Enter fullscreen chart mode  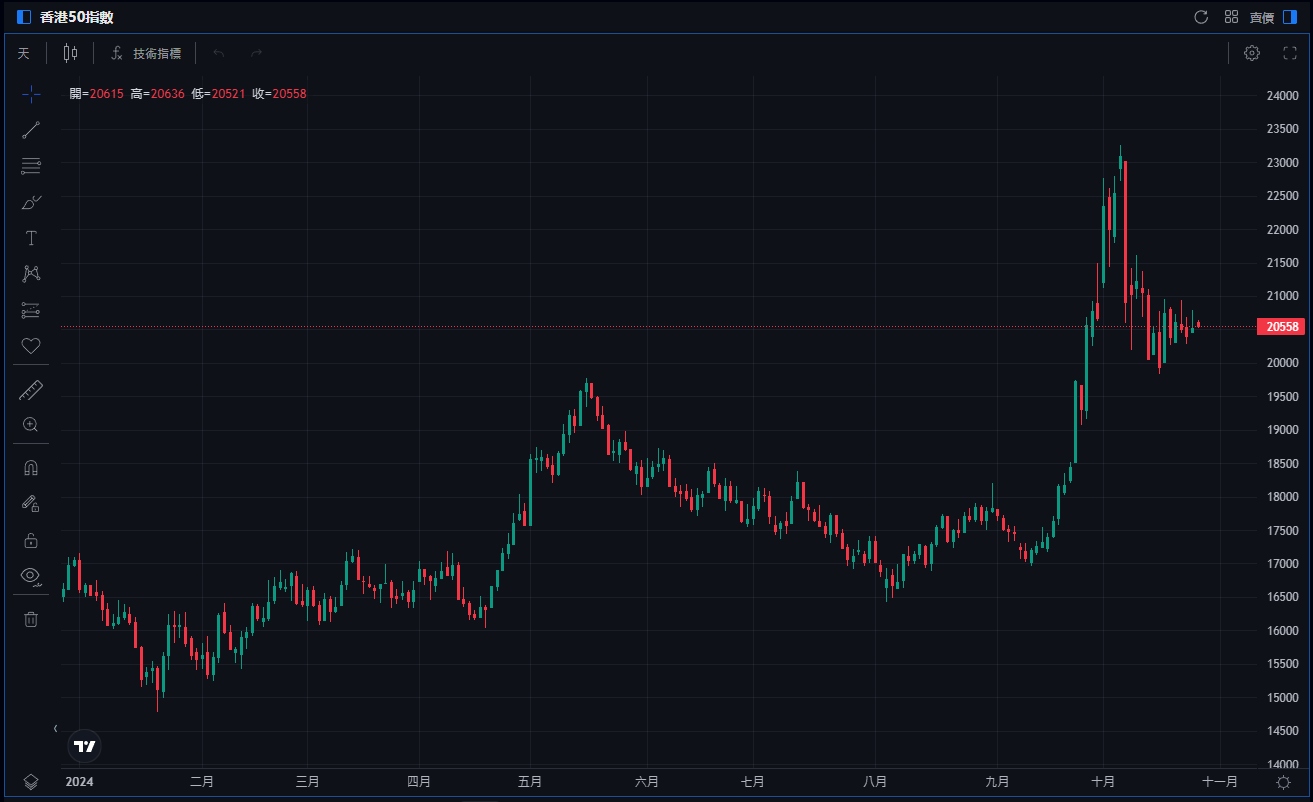click(x=1290, y=53)
